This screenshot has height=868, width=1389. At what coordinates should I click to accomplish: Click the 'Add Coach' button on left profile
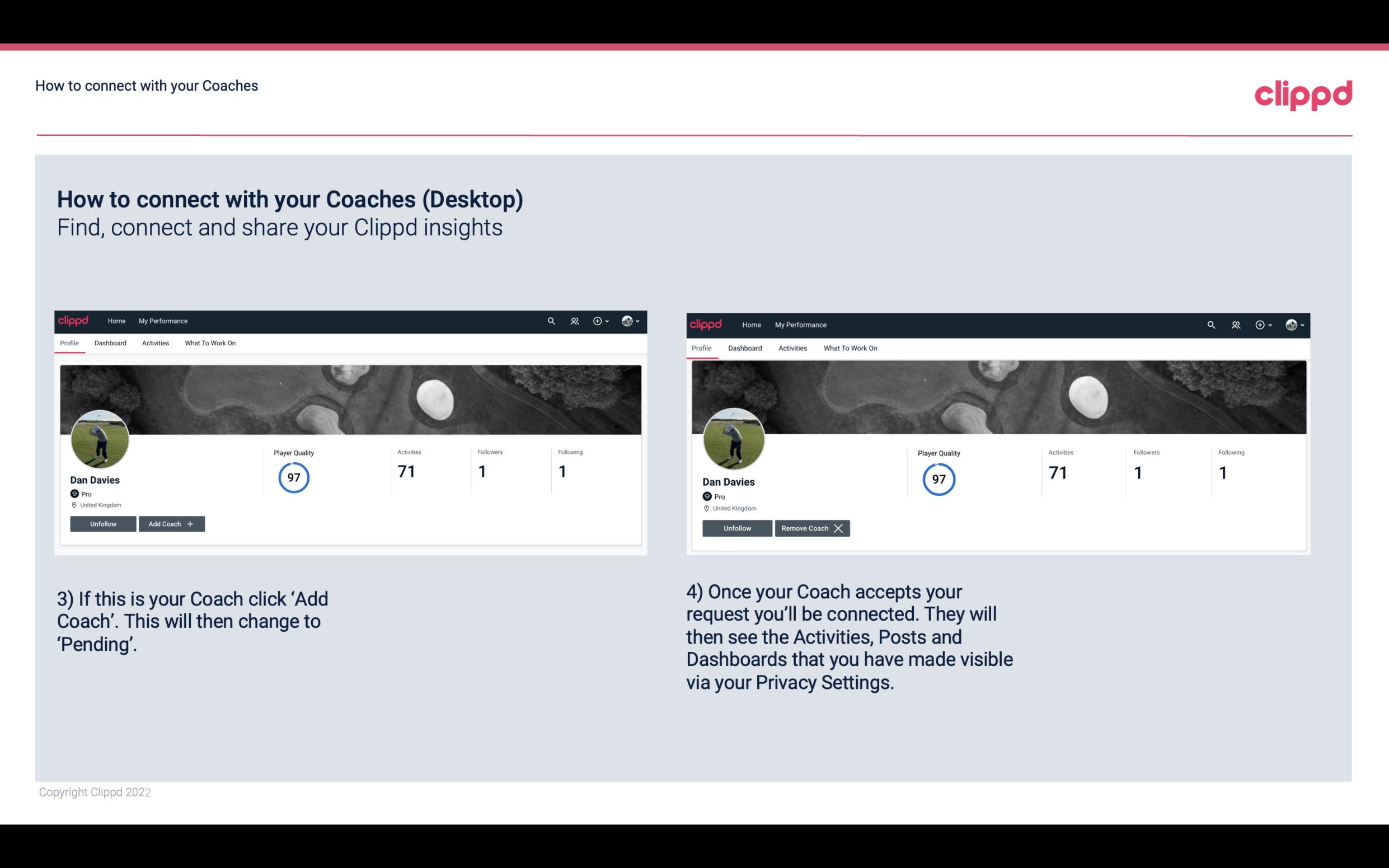click(x=170, y=523)
